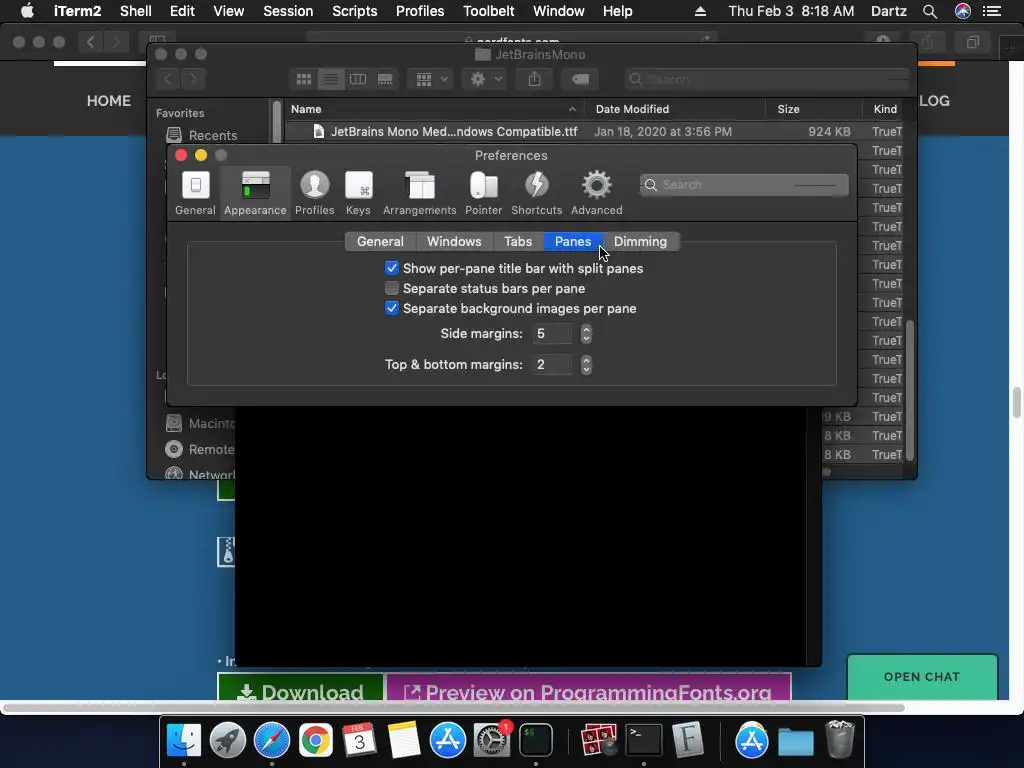The image size is (1024, 768).
Task: Click Spotlight search icon in menu bar
Action: point(930,11)
